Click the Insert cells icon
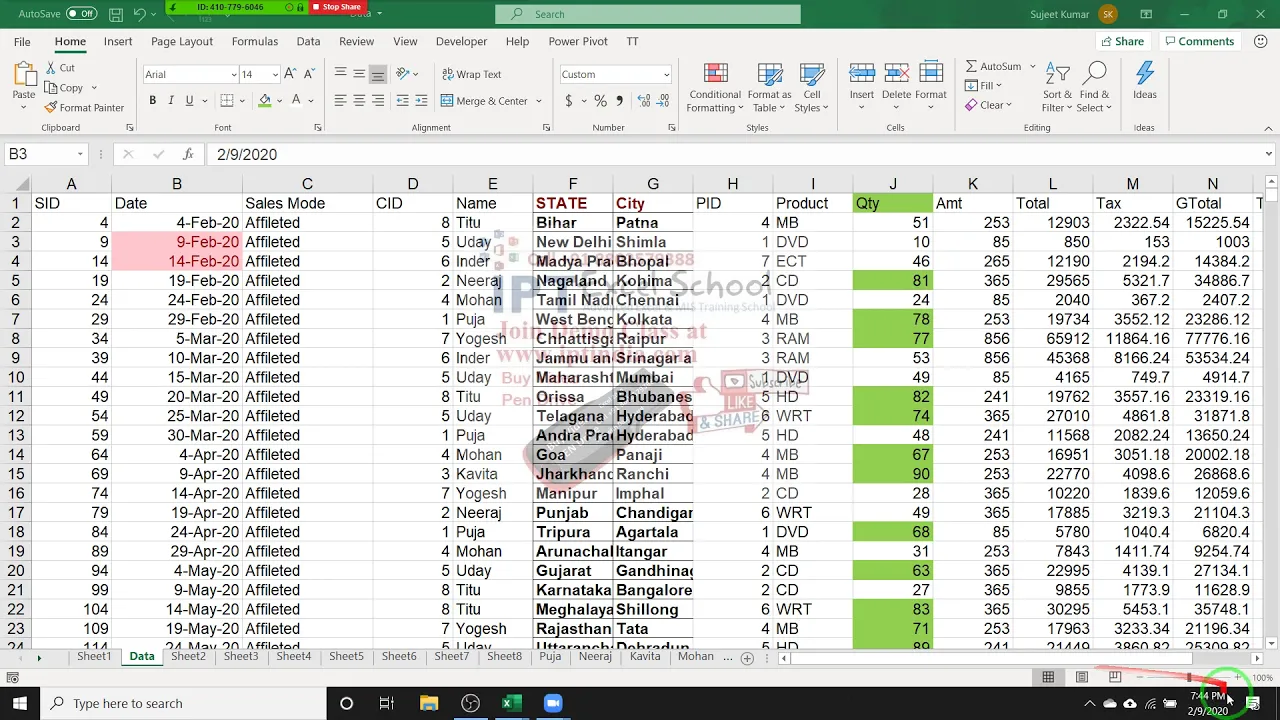Screen dimensions: 1280x720 (862, 74)
